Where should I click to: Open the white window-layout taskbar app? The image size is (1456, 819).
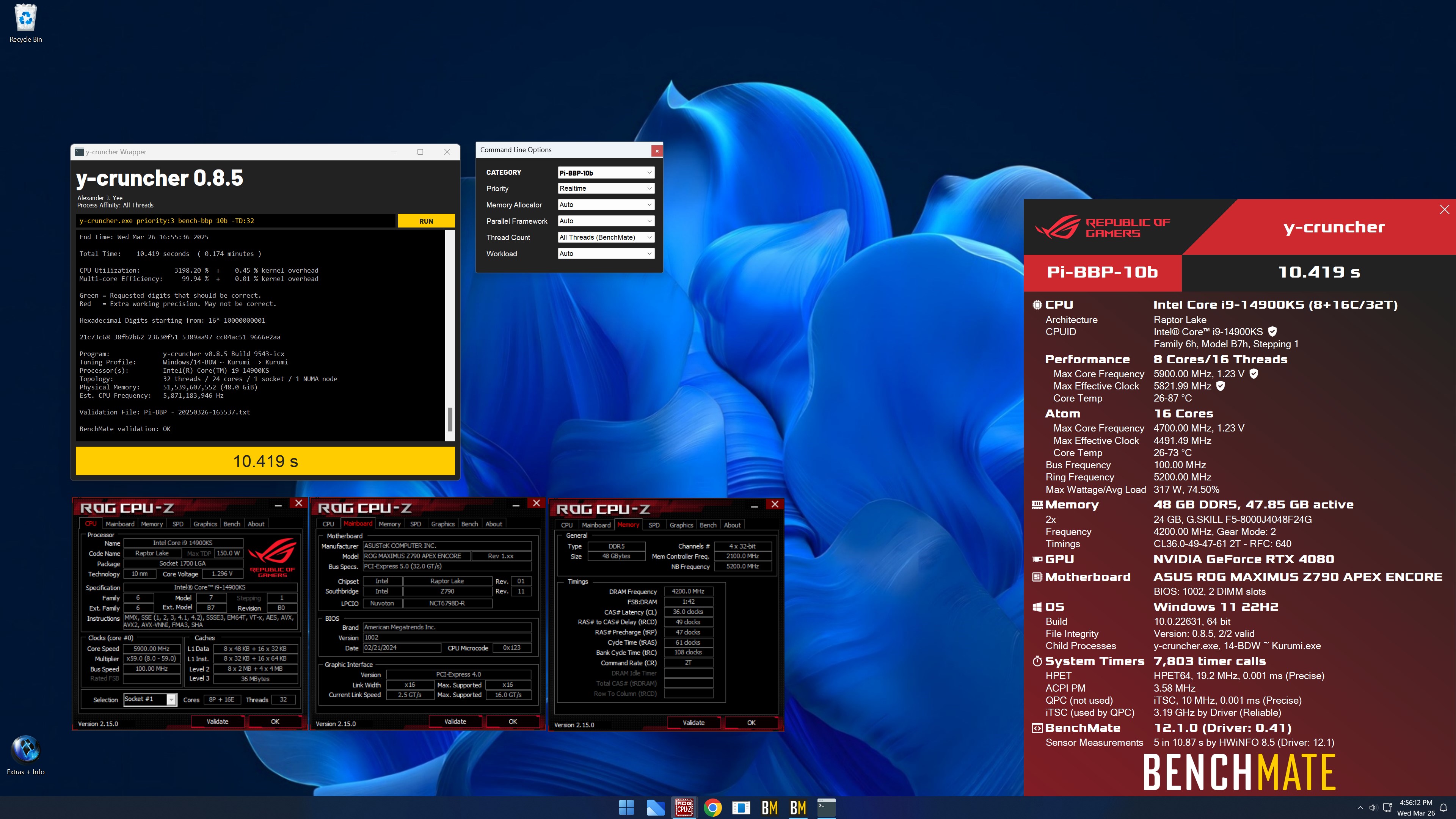click(x=741, y=808)
